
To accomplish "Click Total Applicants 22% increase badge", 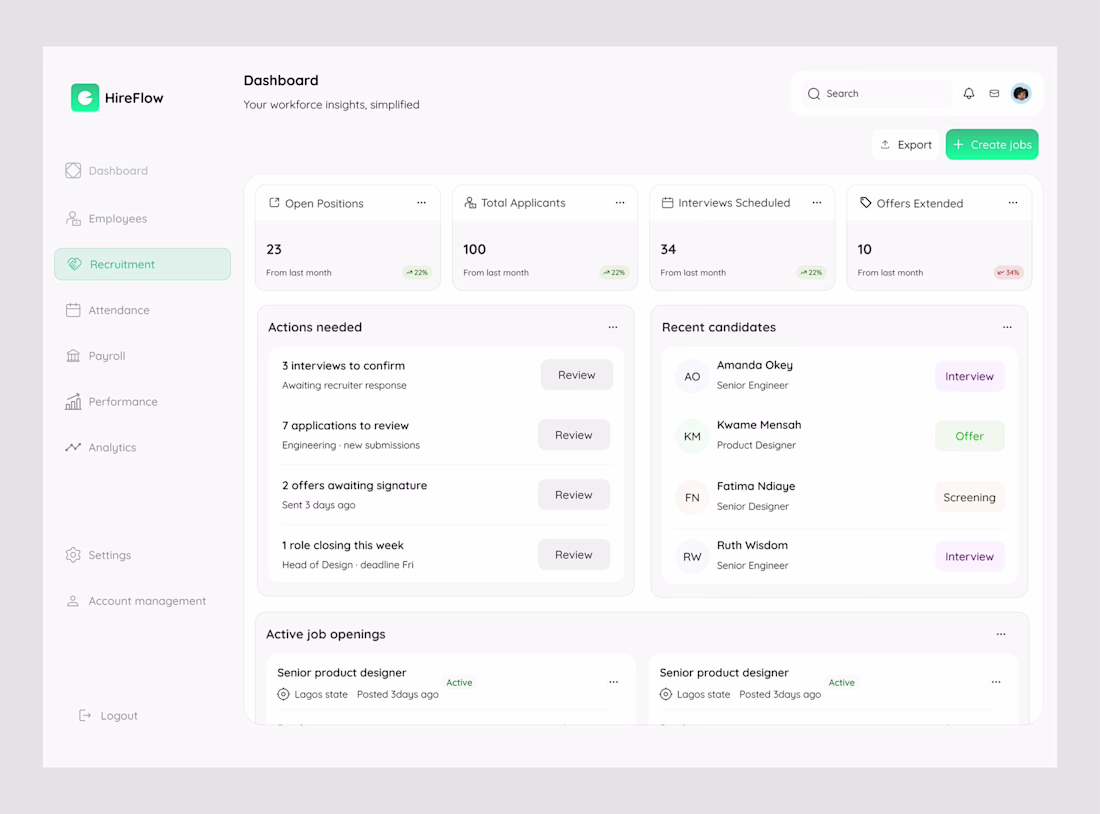I will pyautogui.click(x=614, y=272).
